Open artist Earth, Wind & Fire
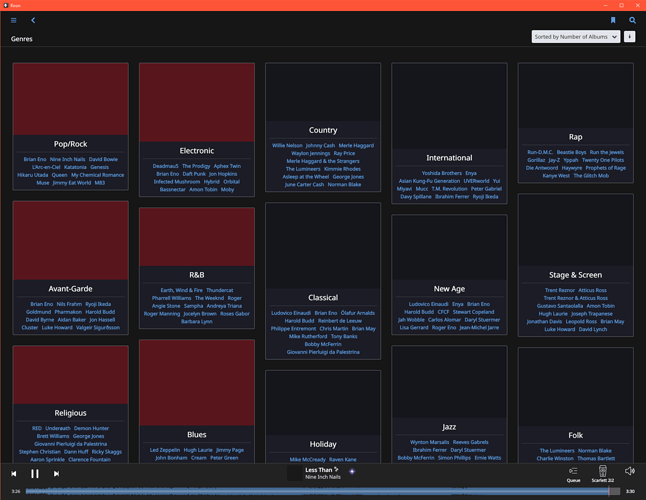The image size is (646, 500). [x=182, y=290]
